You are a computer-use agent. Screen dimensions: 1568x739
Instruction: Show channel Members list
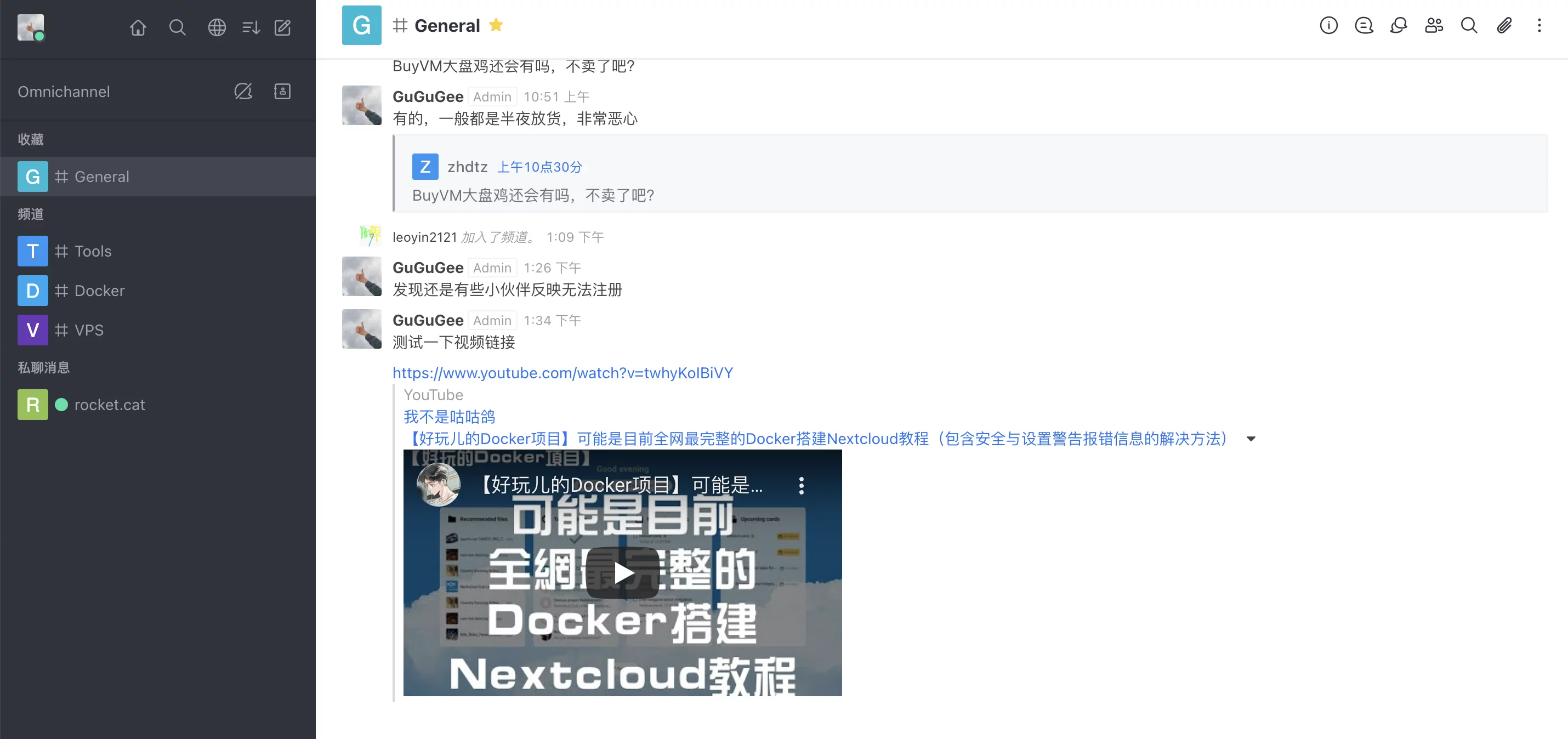point(1434,25)
